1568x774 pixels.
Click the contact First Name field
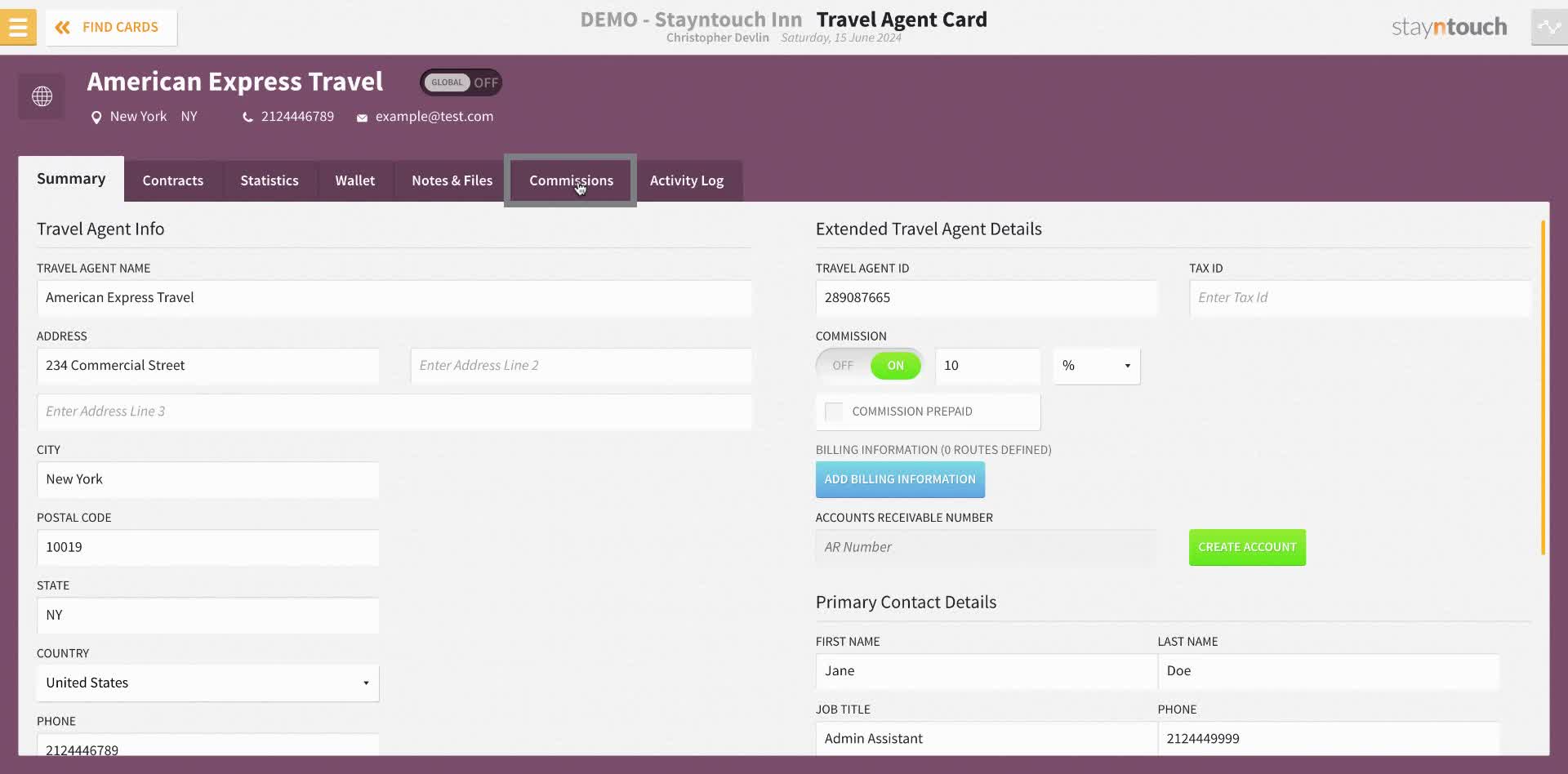[986, 671]
